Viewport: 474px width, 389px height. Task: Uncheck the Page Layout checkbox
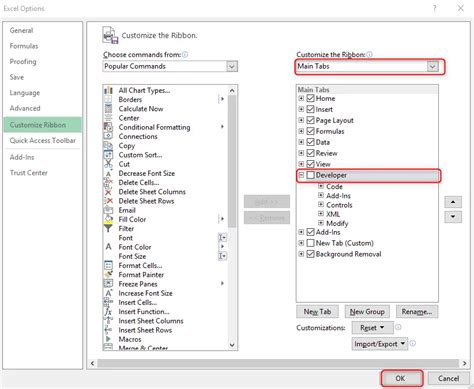pos(310,120)
